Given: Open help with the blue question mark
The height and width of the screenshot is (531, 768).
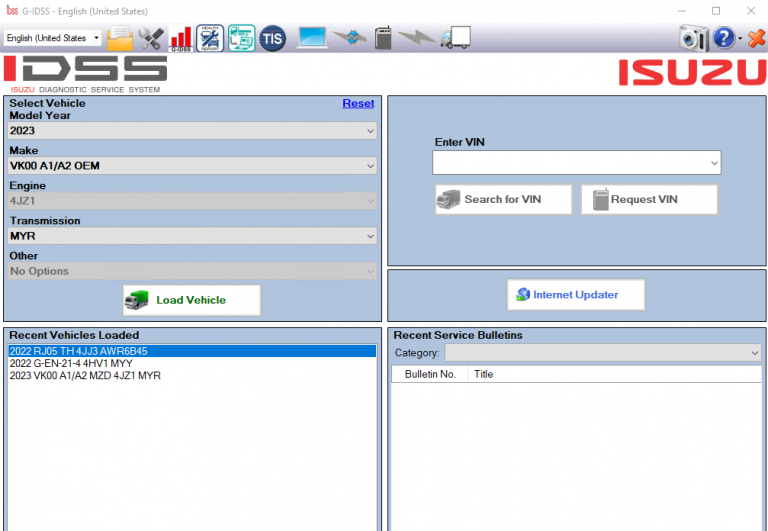Looking at the screenshot, I should pos(724,38).
